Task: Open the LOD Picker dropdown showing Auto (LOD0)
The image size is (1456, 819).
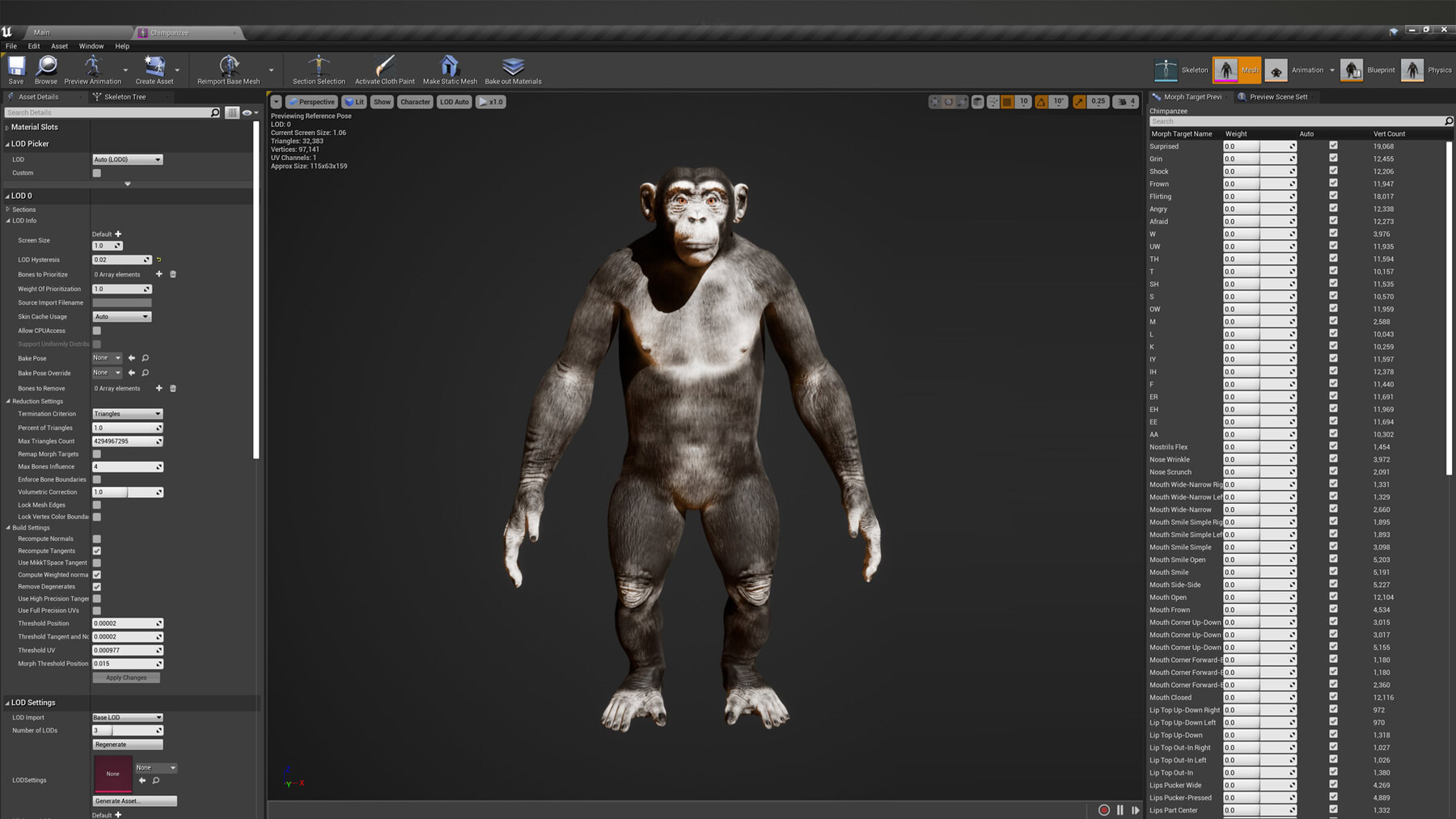Action: [127, 159]
